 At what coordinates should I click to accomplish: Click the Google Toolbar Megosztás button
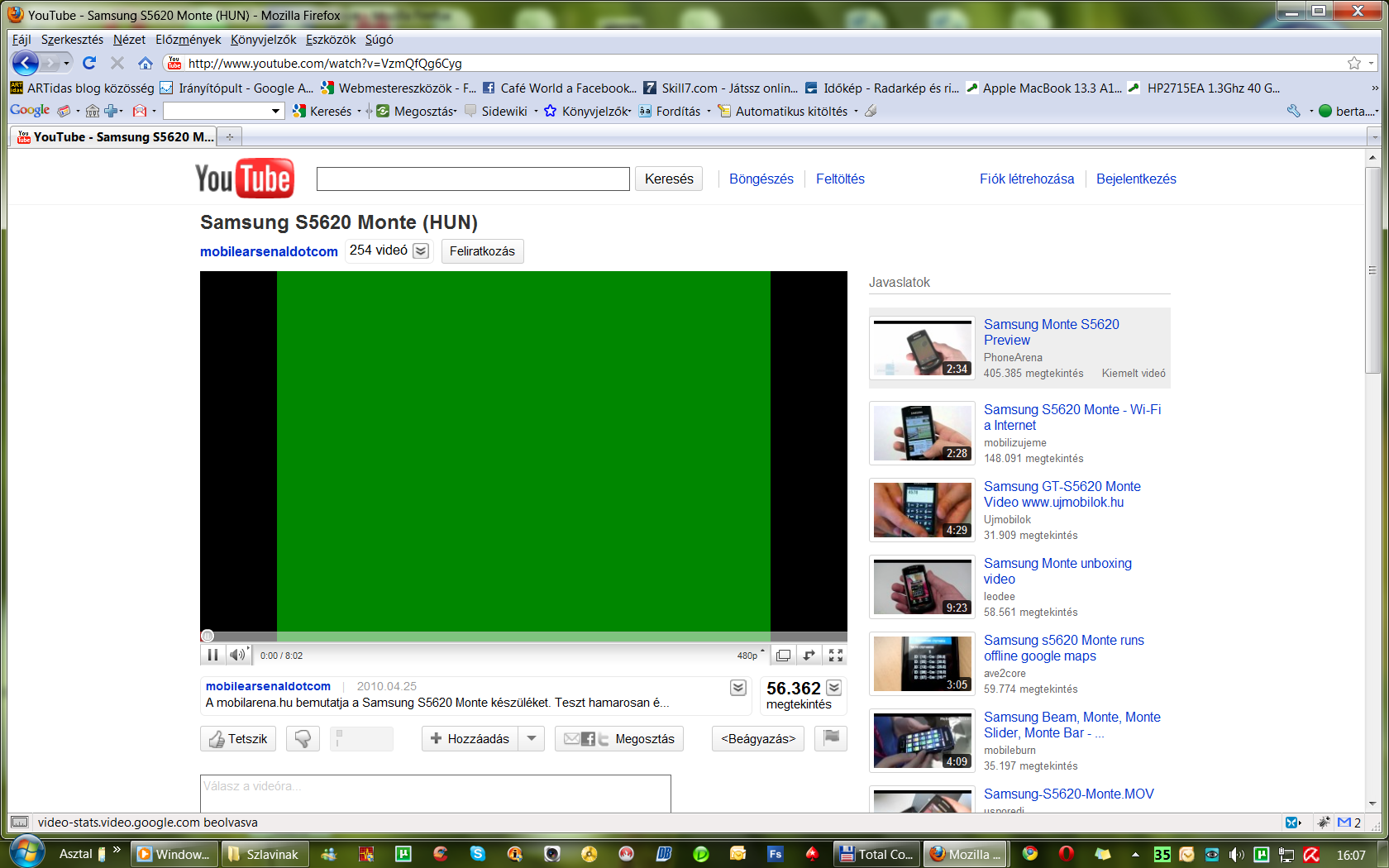(x=418, y=111)
